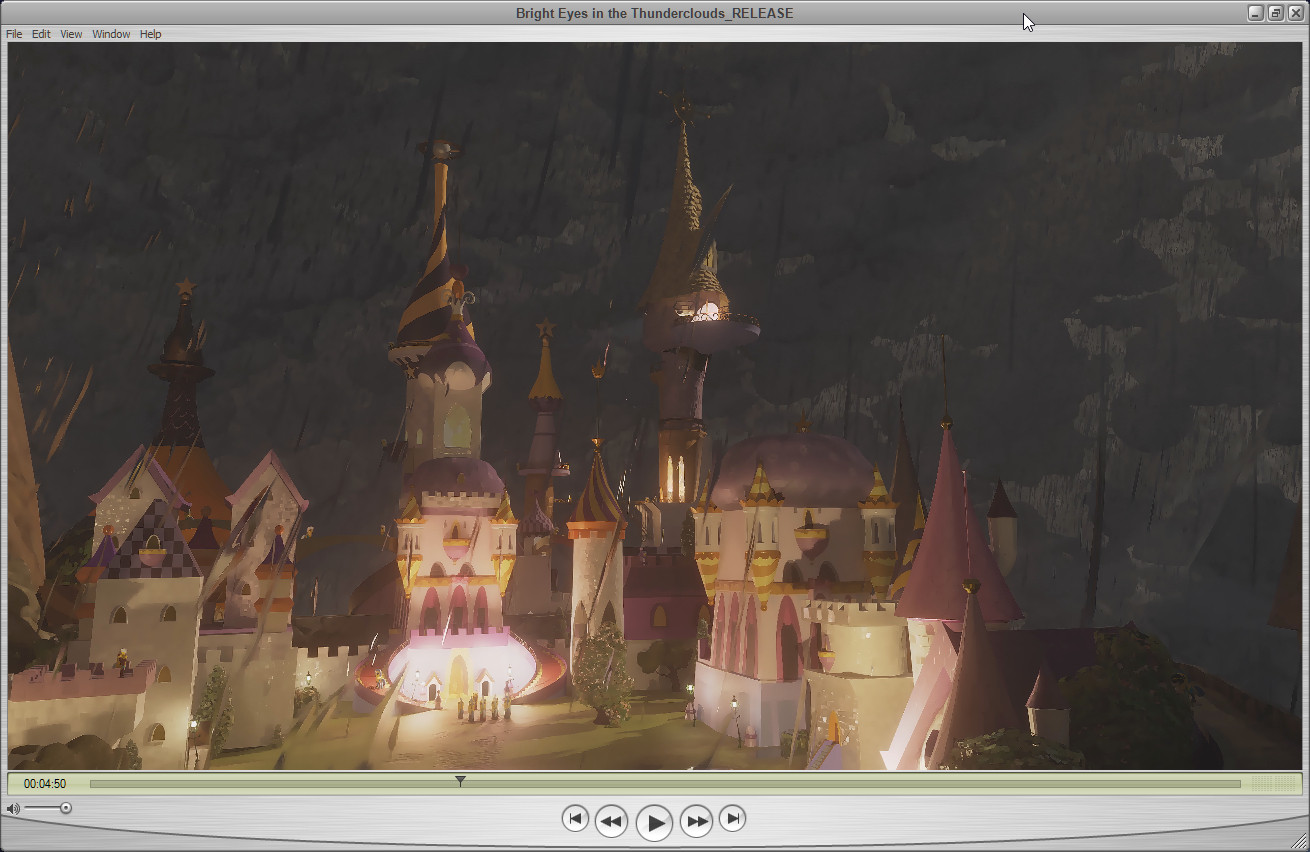Start playback with the Play button
The image size is (1310, 852).
point(654,822)
